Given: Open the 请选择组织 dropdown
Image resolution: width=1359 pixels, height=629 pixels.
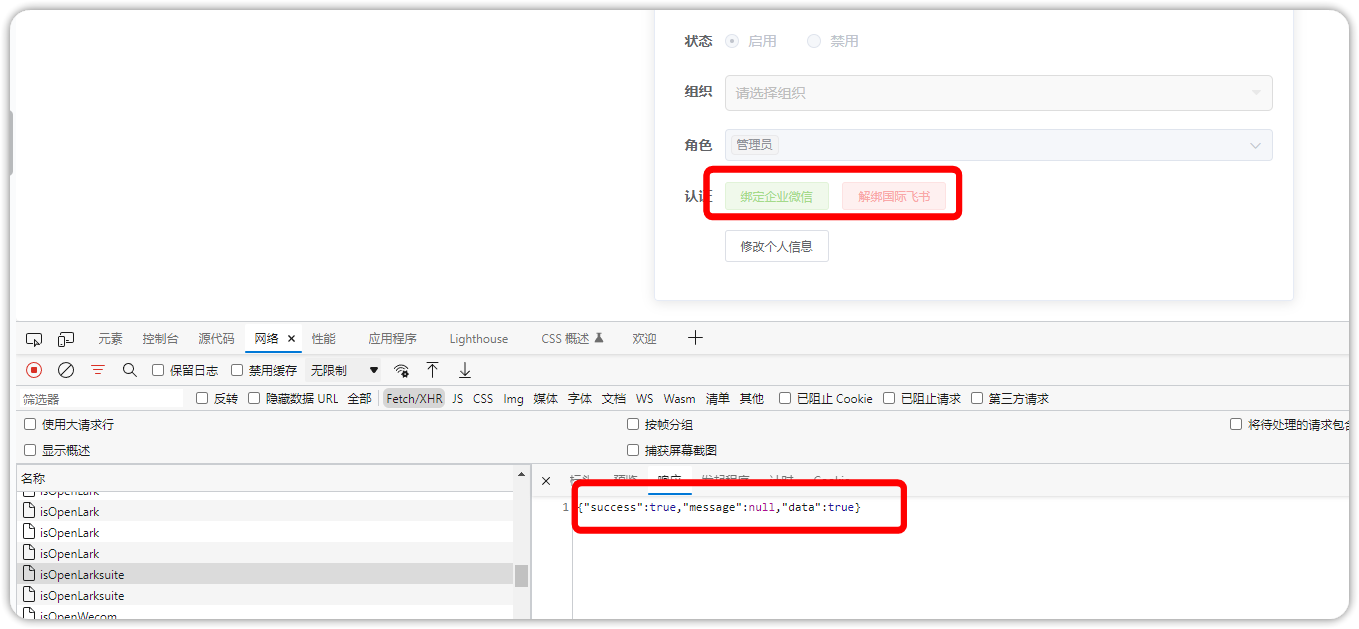Looking at the screenshot, I should tap(998, 93).
